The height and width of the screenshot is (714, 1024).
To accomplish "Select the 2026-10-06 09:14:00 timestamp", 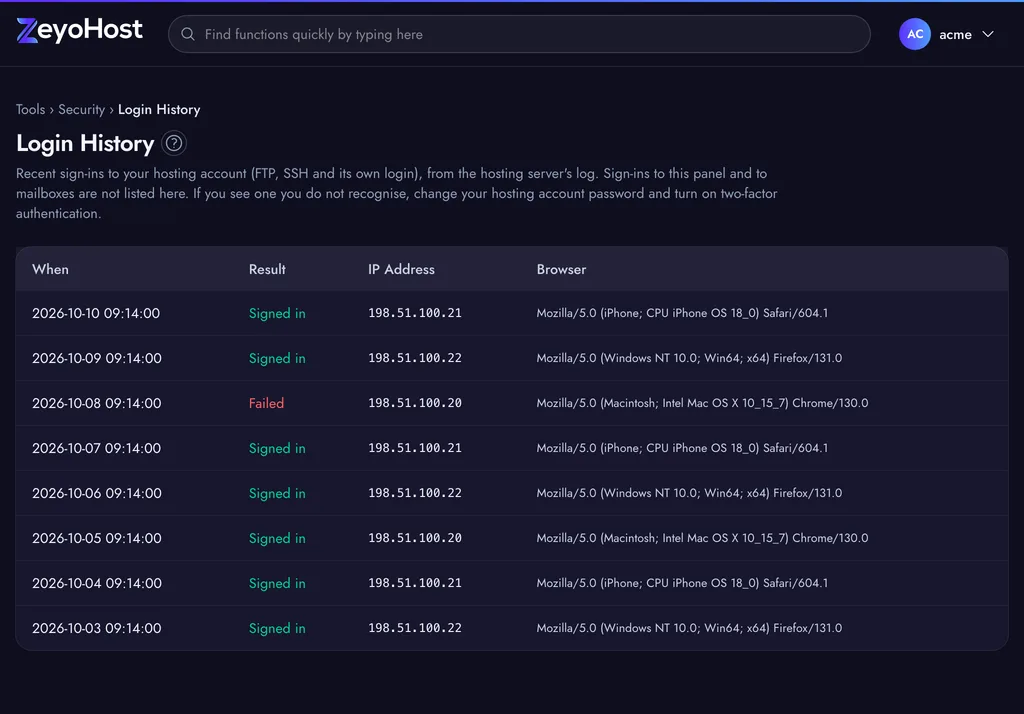I will (97, 493).
